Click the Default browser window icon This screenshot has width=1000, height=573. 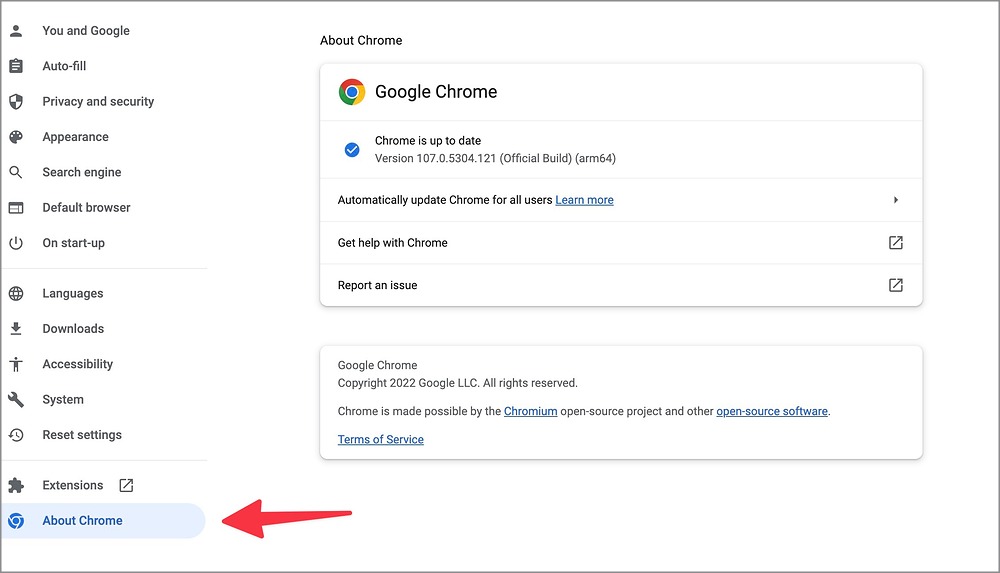click(16, 207)
